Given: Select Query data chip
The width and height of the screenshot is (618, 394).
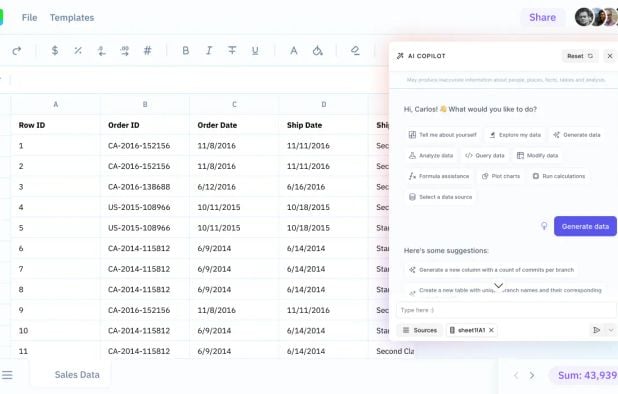Looking at the screenshot, I should 485,156.
